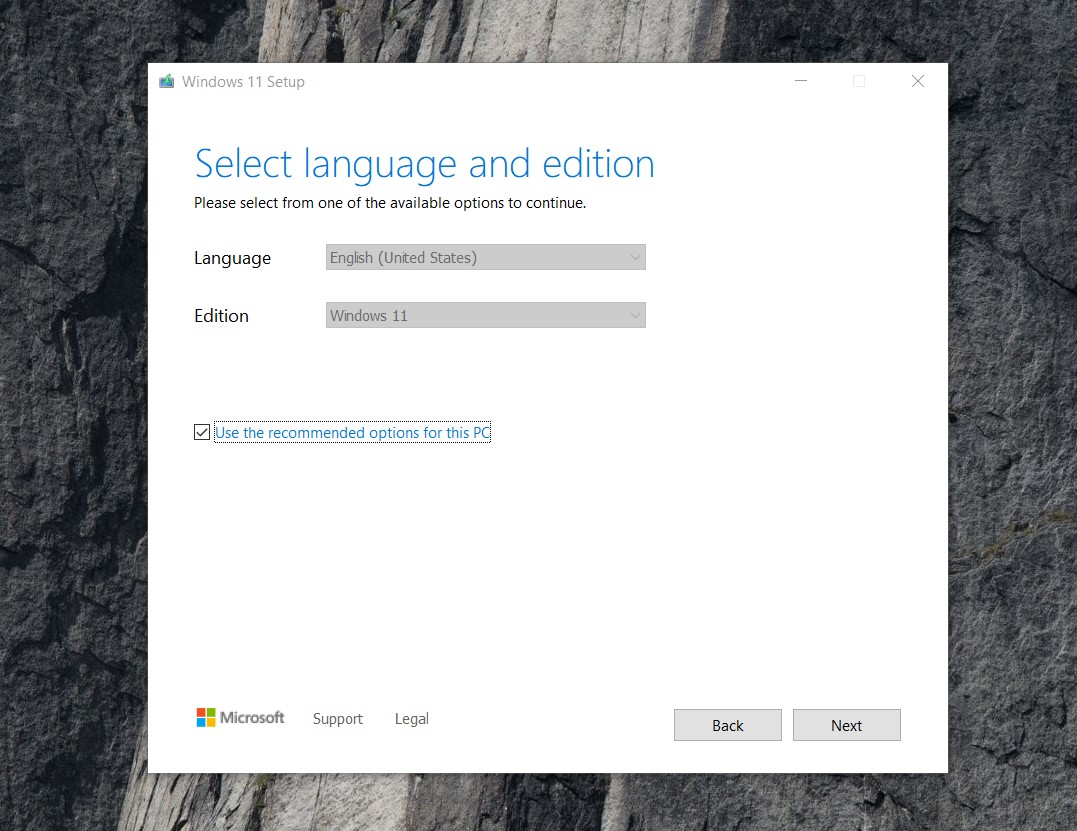1077x831 pixels.
Task: Click the Next button
Action: click(x=846, y=725)
